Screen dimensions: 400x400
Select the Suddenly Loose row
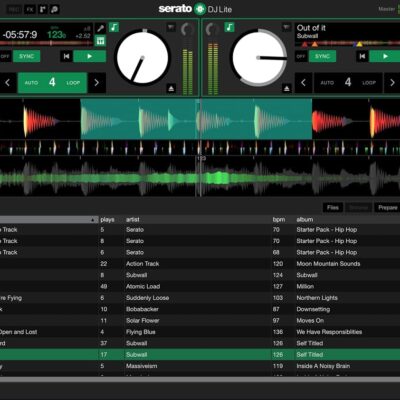200,298
